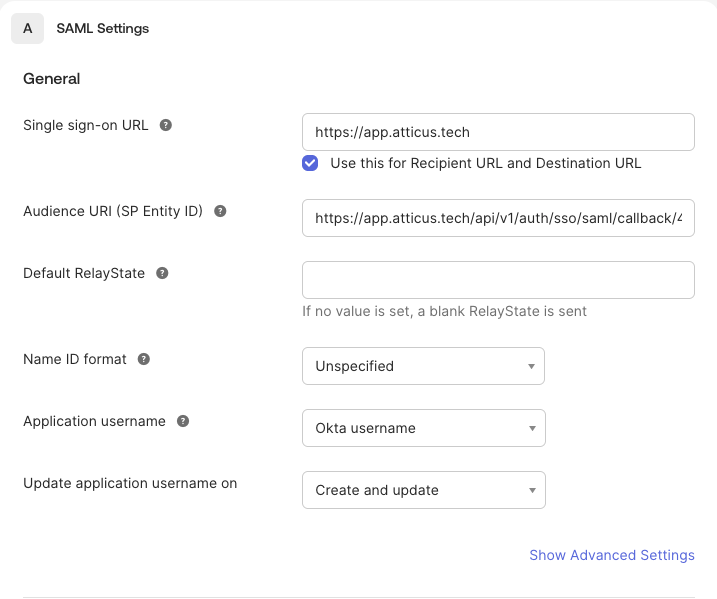Click the help icon beside Single sign-on URL

(x=166, y=125)
